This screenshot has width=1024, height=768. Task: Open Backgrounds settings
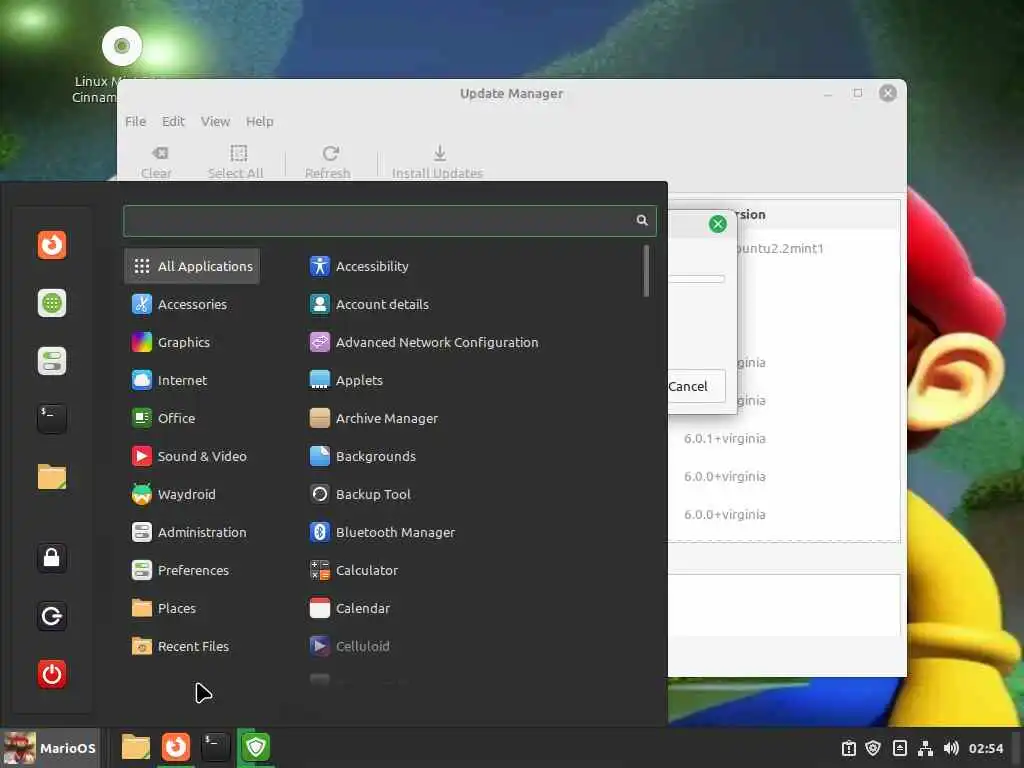click(363, 456)
